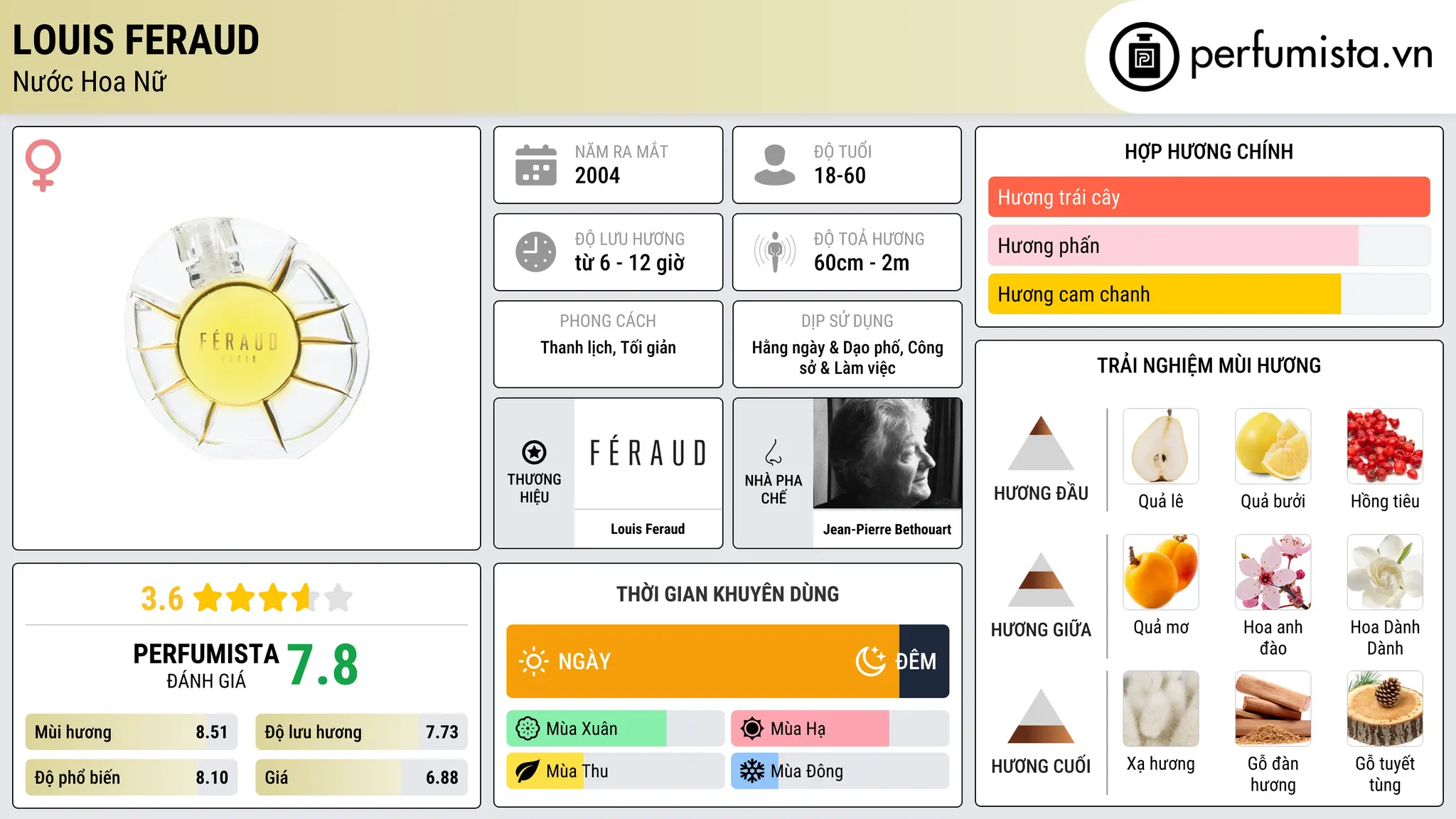Viewport: 1456px width, 819px height.
Task: Click the flower icon for Mùa Xuân
Action: pos(528,729)
